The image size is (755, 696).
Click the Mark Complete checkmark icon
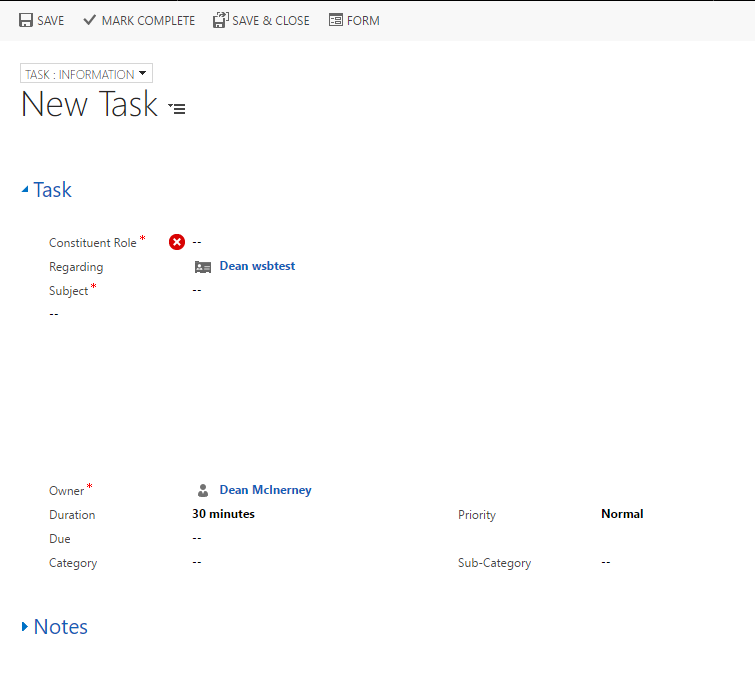(90, 20)
